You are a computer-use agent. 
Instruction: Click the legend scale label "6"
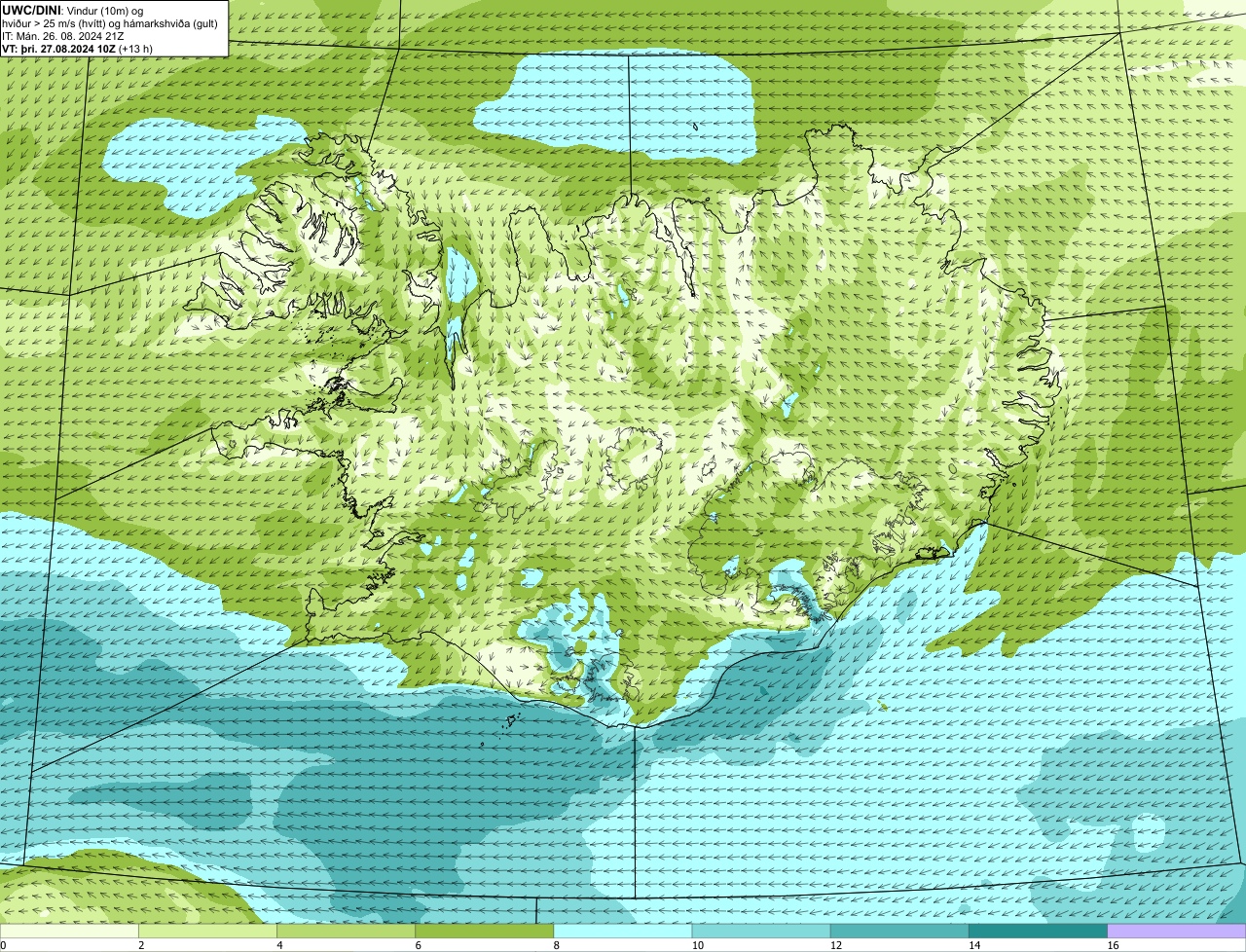(x=418, y=945)
